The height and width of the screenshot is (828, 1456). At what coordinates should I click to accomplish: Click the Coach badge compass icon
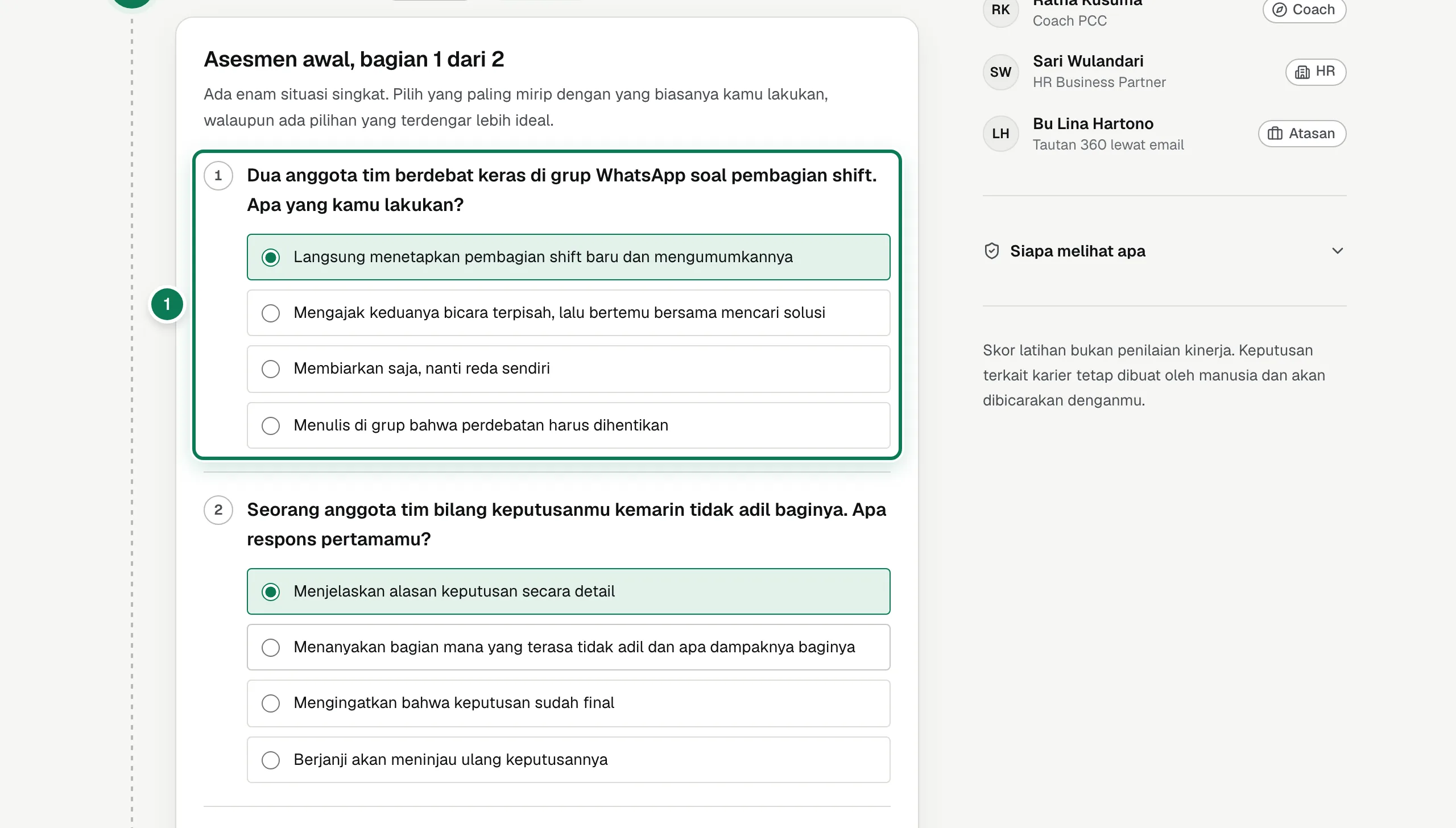pos(1279,10)
